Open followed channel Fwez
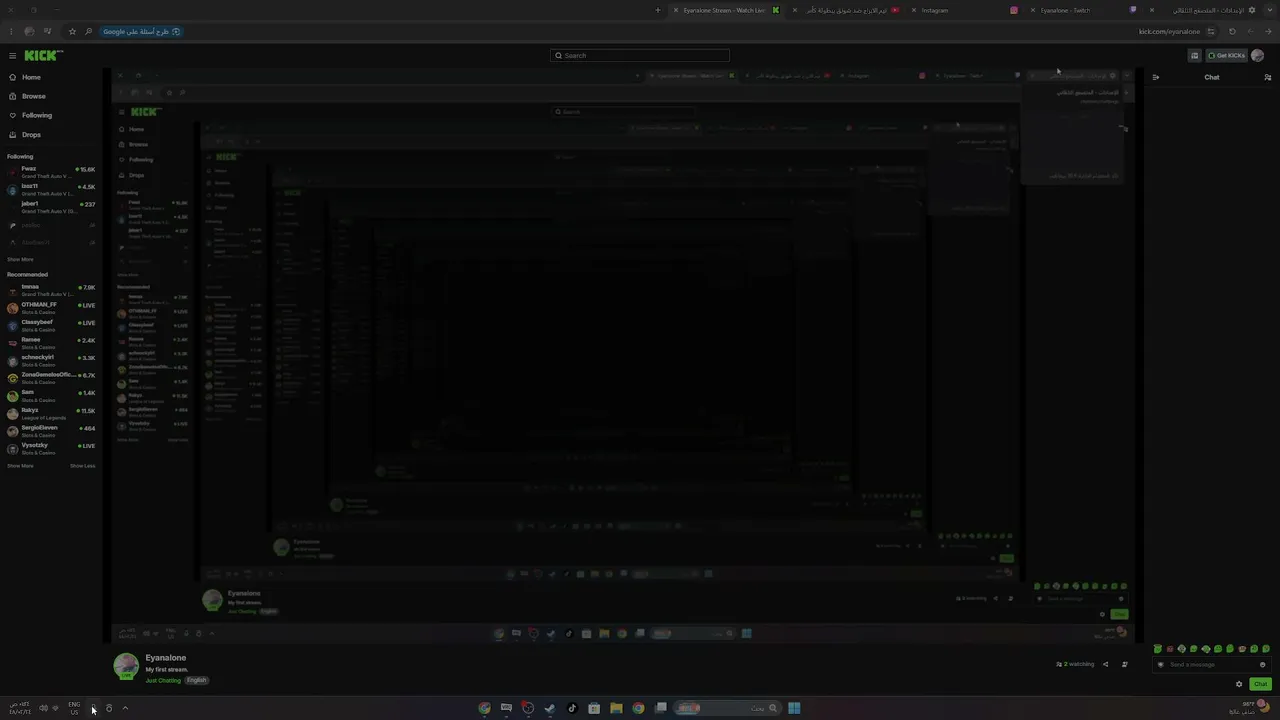1280x720 pixels. pyautogui.click(x=51, y=172)
